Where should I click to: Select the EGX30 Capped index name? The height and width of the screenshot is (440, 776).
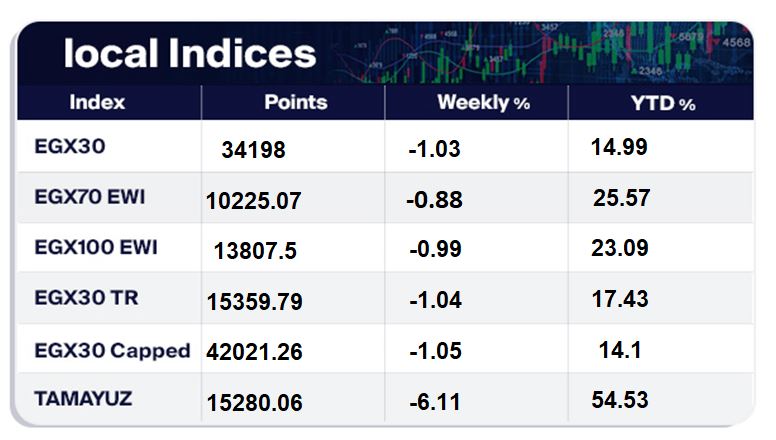pyautogui.click(x=110, y=349)
